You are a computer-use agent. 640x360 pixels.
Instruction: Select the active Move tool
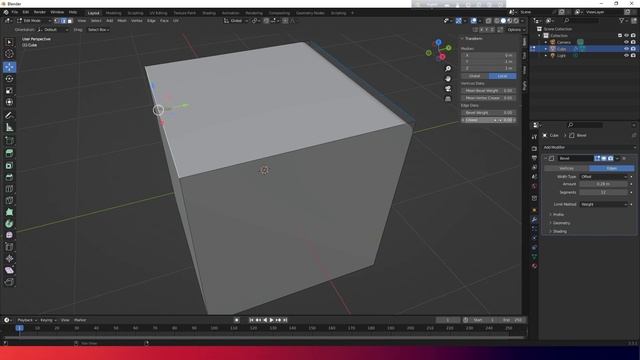pos(9,67)
